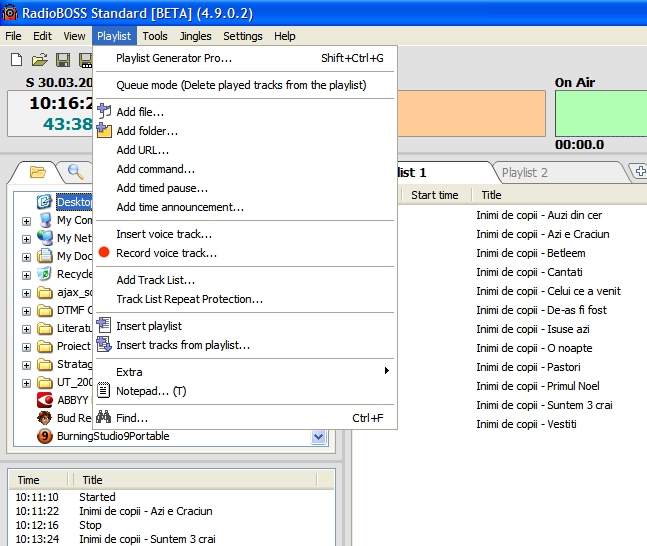Click the My Network Places globe icon
This screenshot has width=647, height=546.
pos(45,238)
